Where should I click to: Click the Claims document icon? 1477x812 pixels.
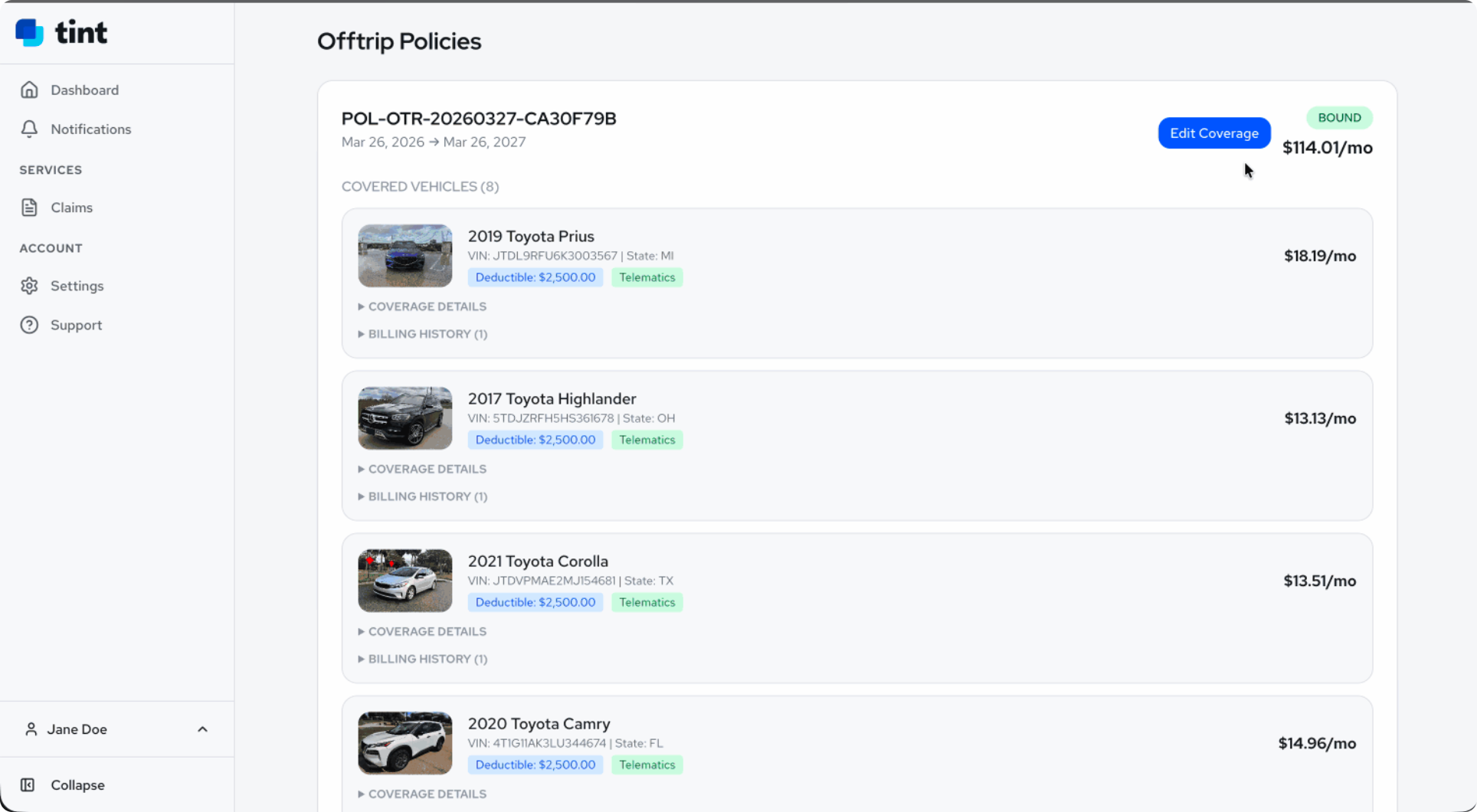click(29, 207)
